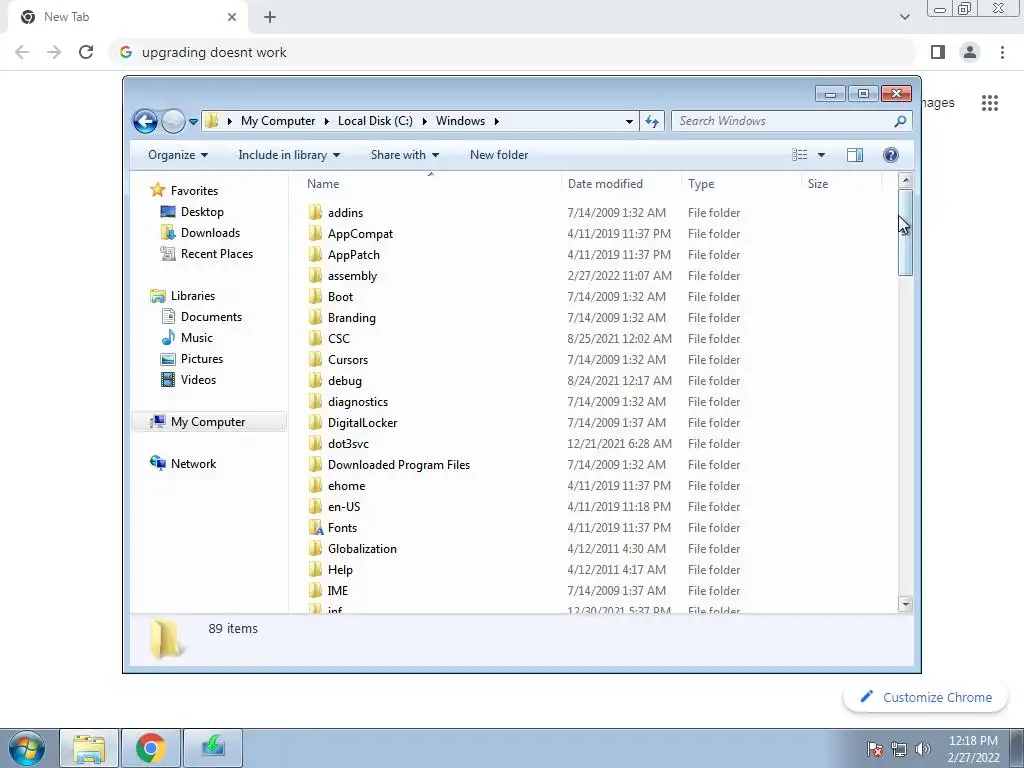Open Desktop in Favorites
Viewport: 1024px width, 768px height.
coord(202,212)
